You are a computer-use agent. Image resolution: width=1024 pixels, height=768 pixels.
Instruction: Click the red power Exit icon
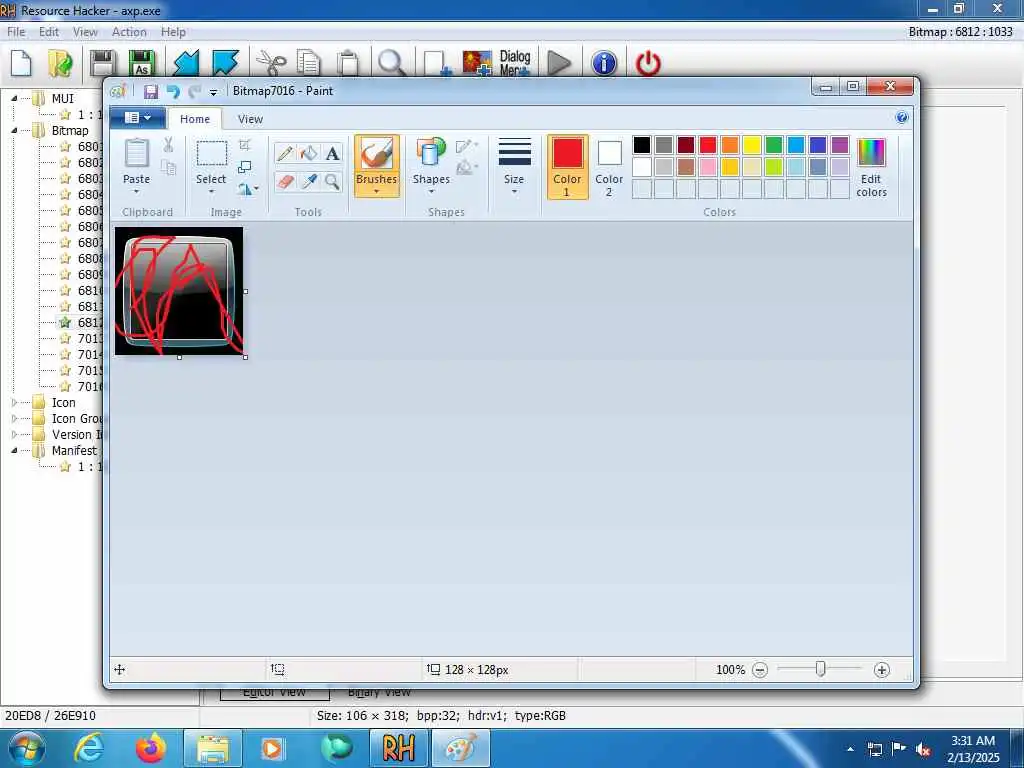pyautogui.click(x=648, y=63)
